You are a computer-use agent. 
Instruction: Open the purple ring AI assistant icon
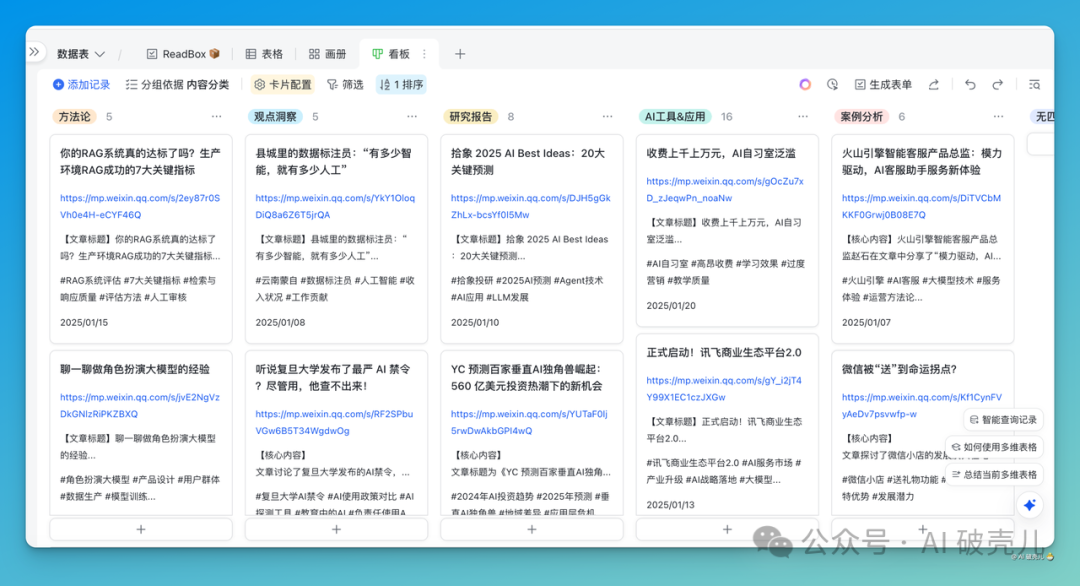[805, 85]
